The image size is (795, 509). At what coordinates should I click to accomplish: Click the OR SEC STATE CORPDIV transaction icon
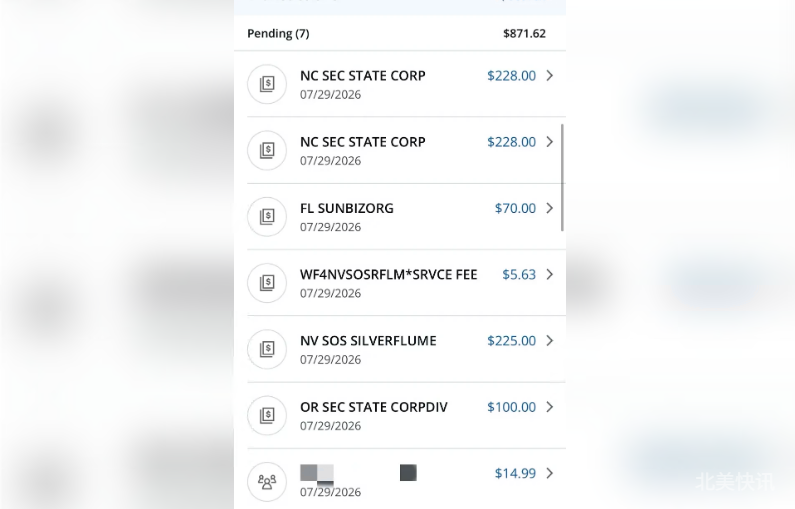coord(267,416)
